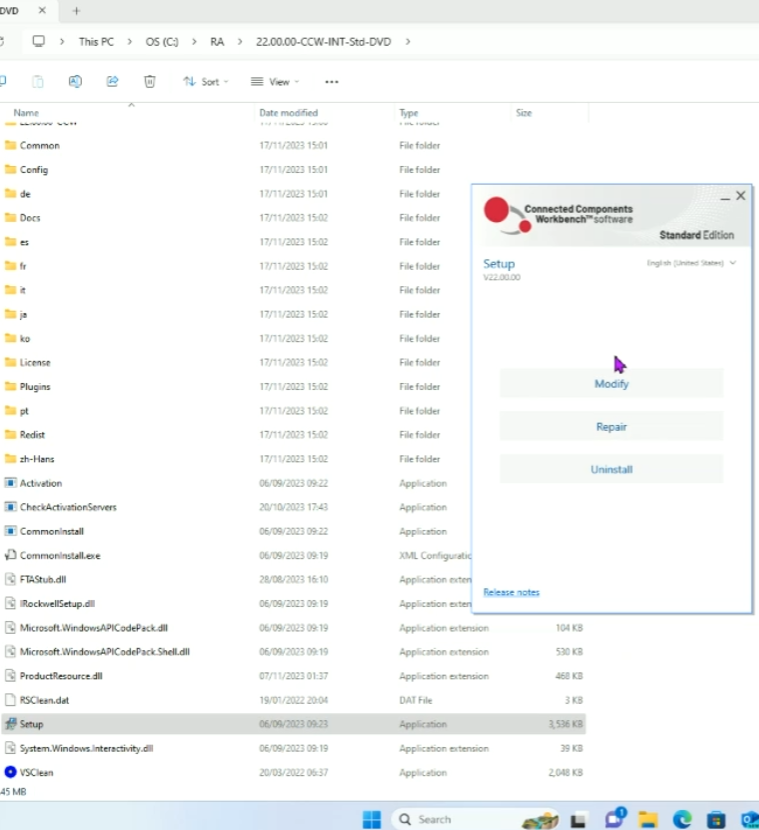Expand chevron after This PC breadcrumb
The width and height of the screenshot is (759, 830).
(130, 41)
